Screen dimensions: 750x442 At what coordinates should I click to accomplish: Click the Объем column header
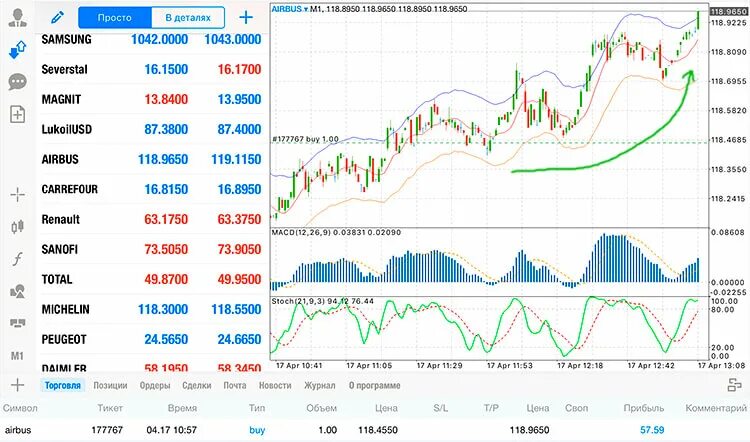(321, 408)
